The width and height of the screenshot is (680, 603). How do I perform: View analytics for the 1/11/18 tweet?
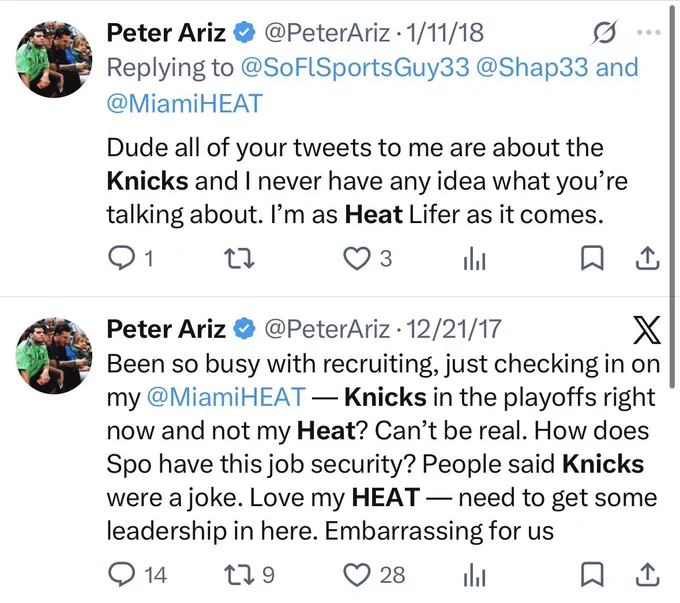point(474,259)
